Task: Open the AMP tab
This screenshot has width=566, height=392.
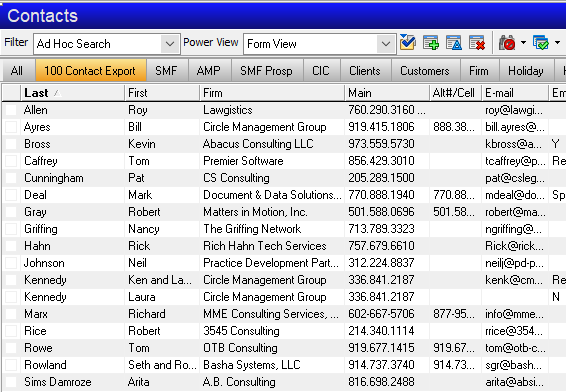Action: [209, 71]
